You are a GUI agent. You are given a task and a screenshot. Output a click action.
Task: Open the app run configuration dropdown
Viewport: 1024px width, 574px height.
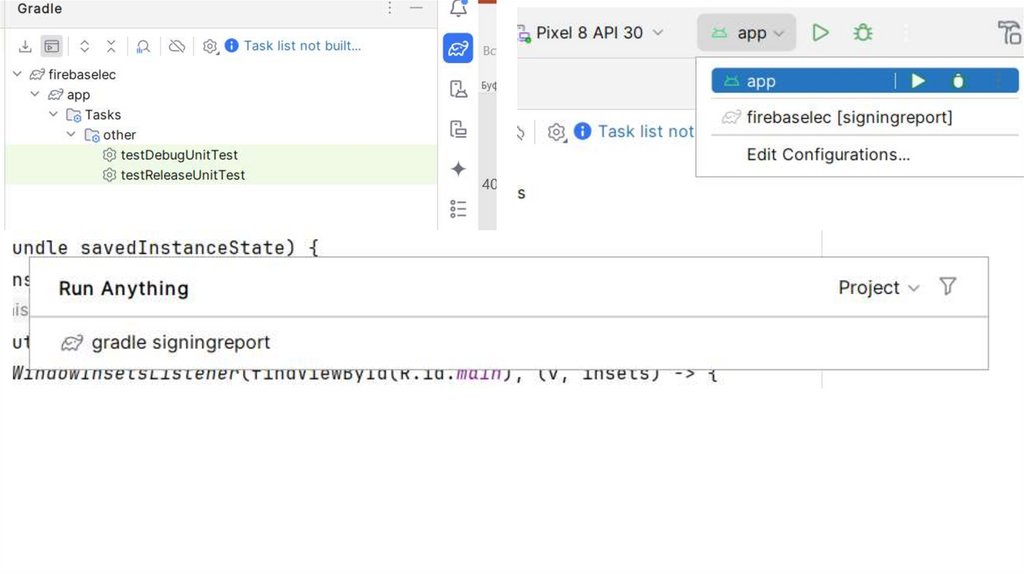pos(746,33)
